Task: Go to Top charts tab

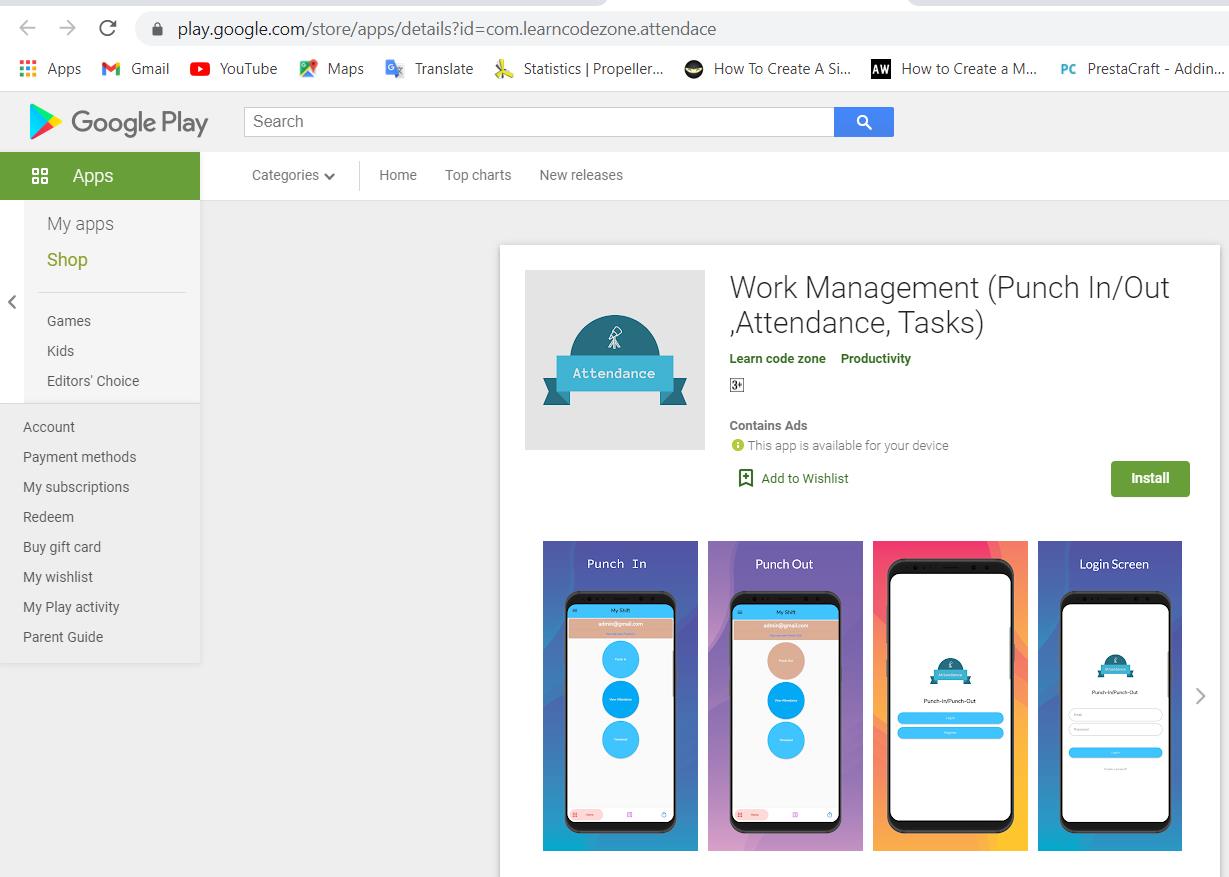Action: click(x=478, y=175)
